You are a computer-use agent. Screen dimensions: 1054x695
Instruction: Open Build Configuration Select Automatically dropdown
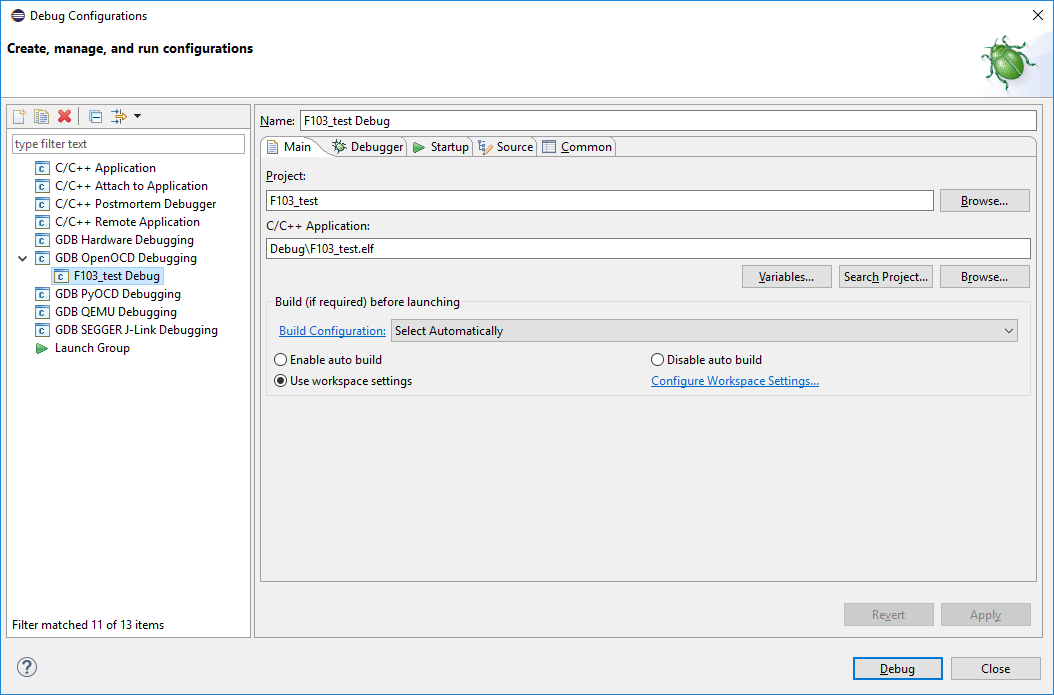click(x=704, y=331)
